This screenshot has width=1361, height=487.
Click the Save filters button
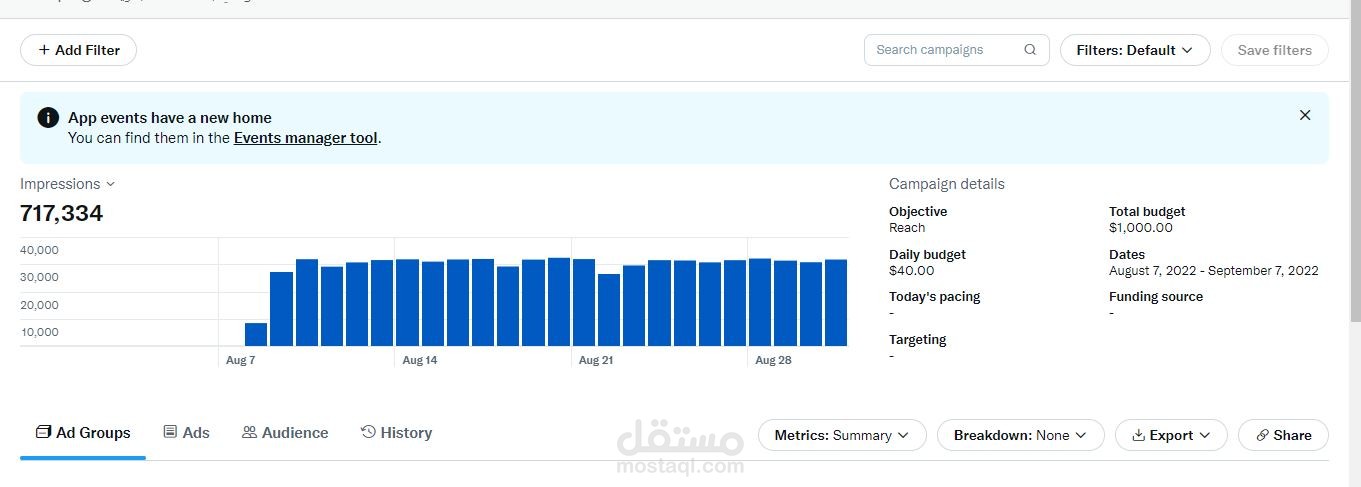tap(1274, 50)
